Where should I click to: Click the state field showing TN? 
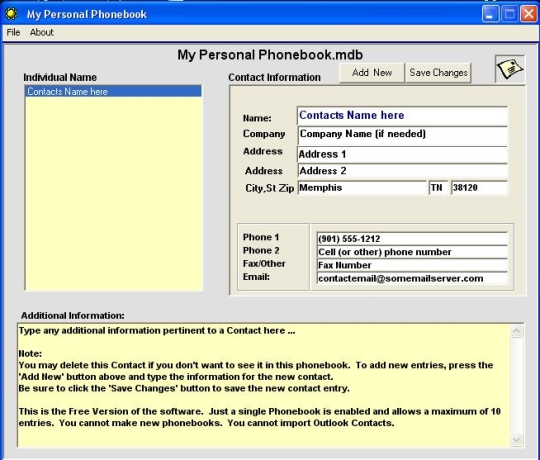tap(438, 188)
